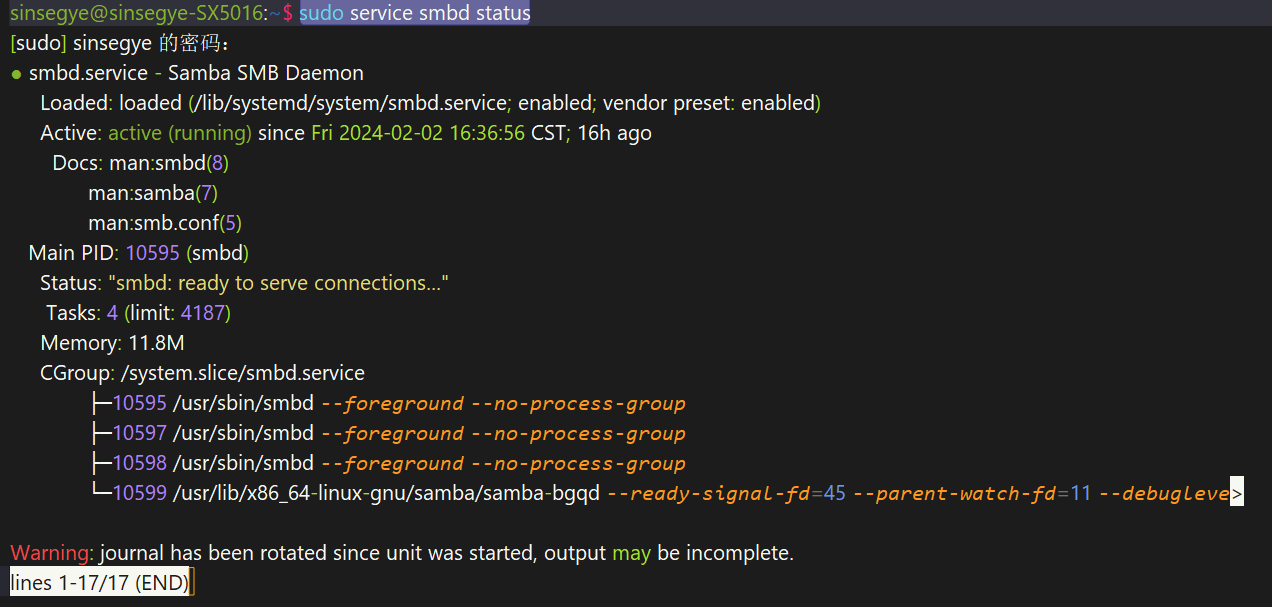
Task: Click the truncation arrow at line end
Action: click(1237, 493)
